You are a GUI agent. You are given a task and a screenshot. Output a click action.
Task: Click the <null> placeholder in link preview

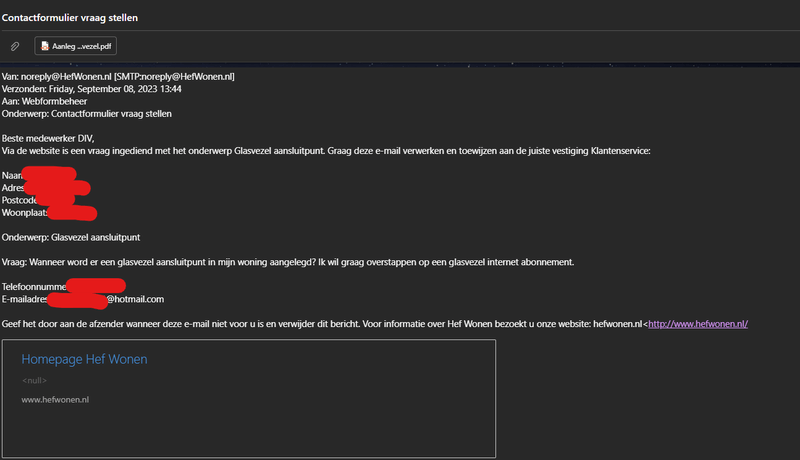tap(34, 381)
